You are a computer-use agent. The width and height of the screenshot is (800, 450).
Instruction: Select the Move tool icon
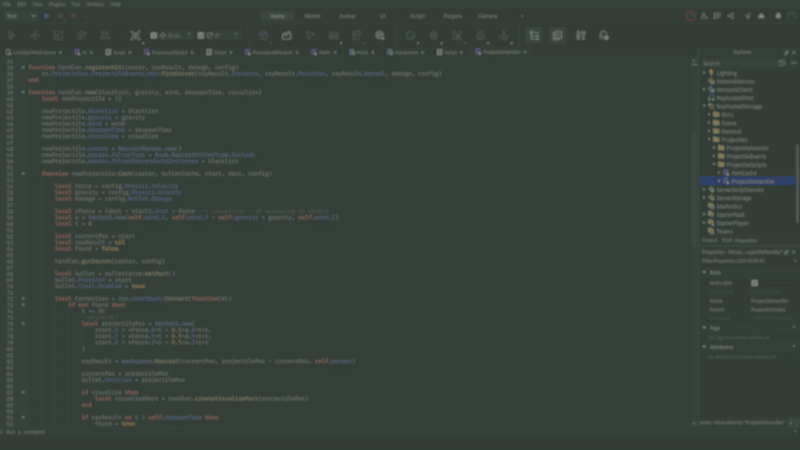point(35,36)
